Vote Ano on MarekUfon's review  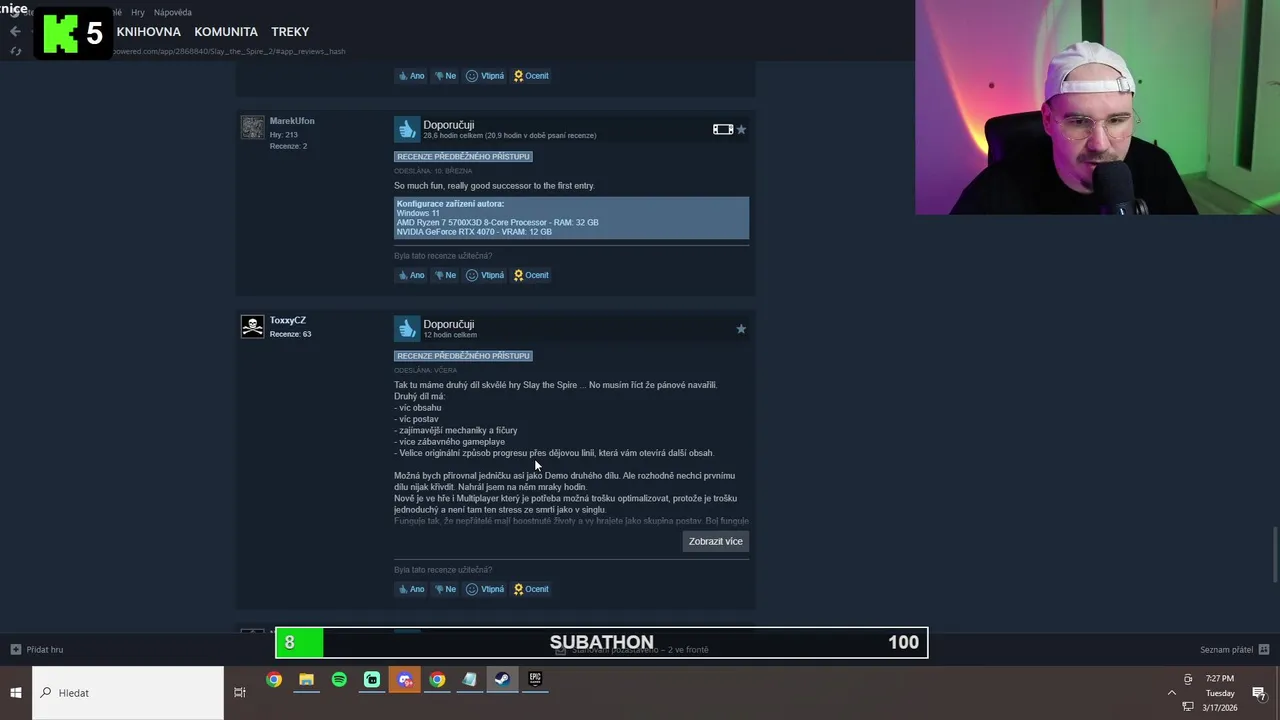pyautogui.click(x=411, y=275)
